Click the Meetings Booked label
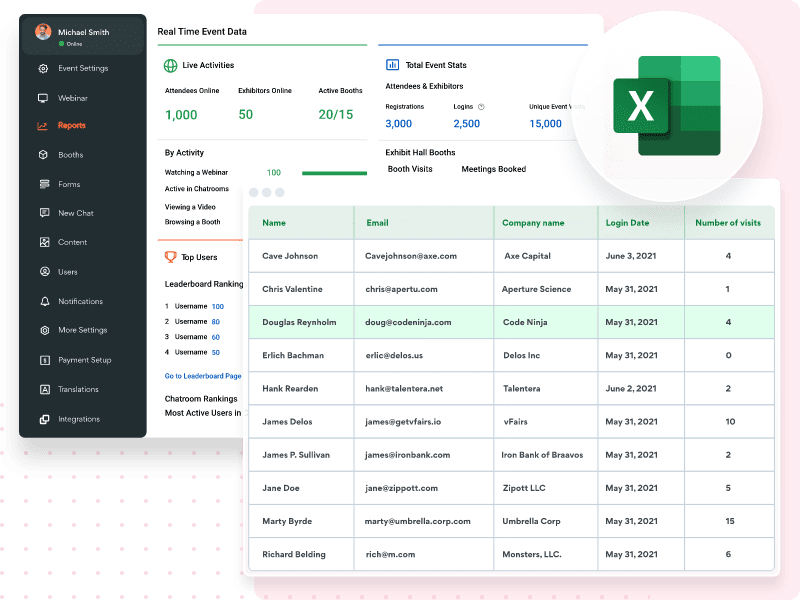 [x=494, y=169]
